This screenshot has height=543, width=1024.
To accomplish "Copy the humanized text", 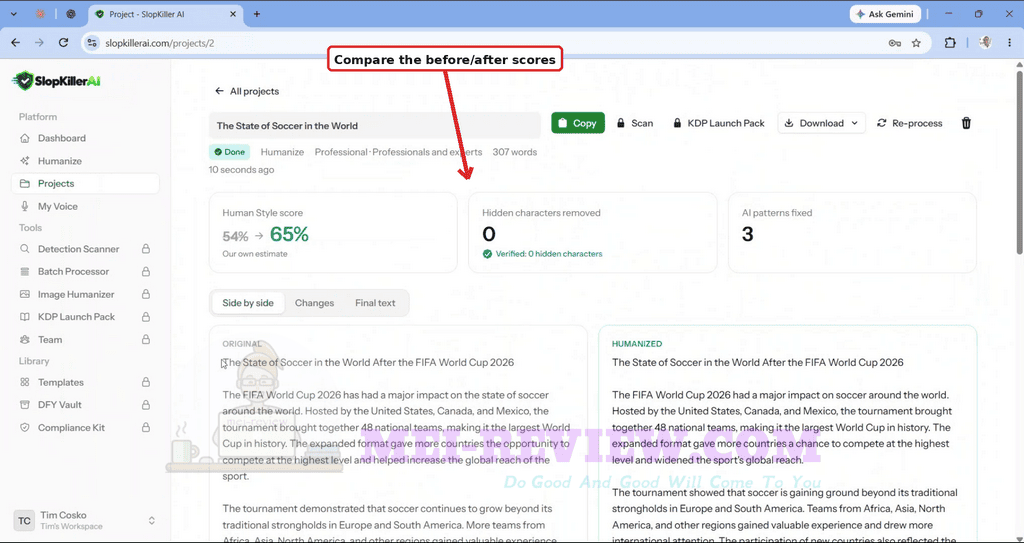I will [x=578, y=123].
